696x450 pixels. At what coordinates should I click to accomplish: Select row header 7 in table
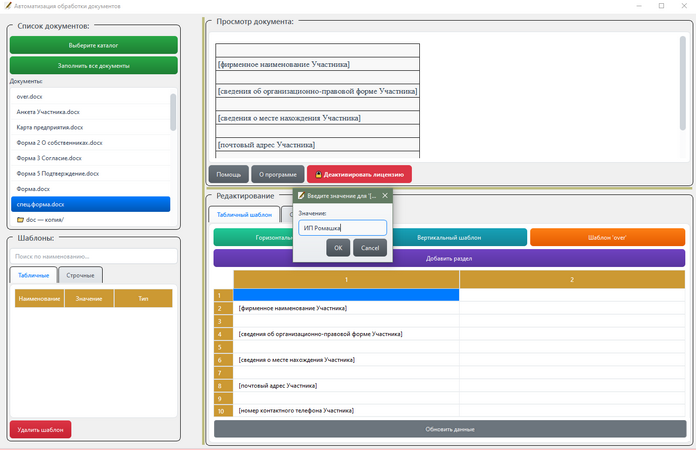point(223,372)
